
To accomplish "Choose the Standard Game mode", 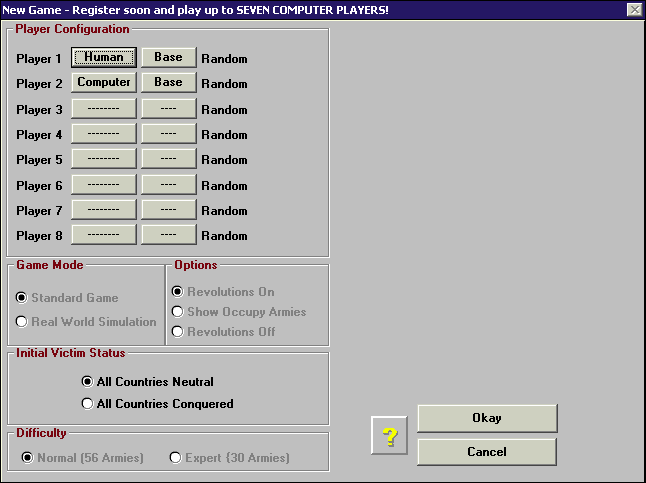I will point(22,298).
